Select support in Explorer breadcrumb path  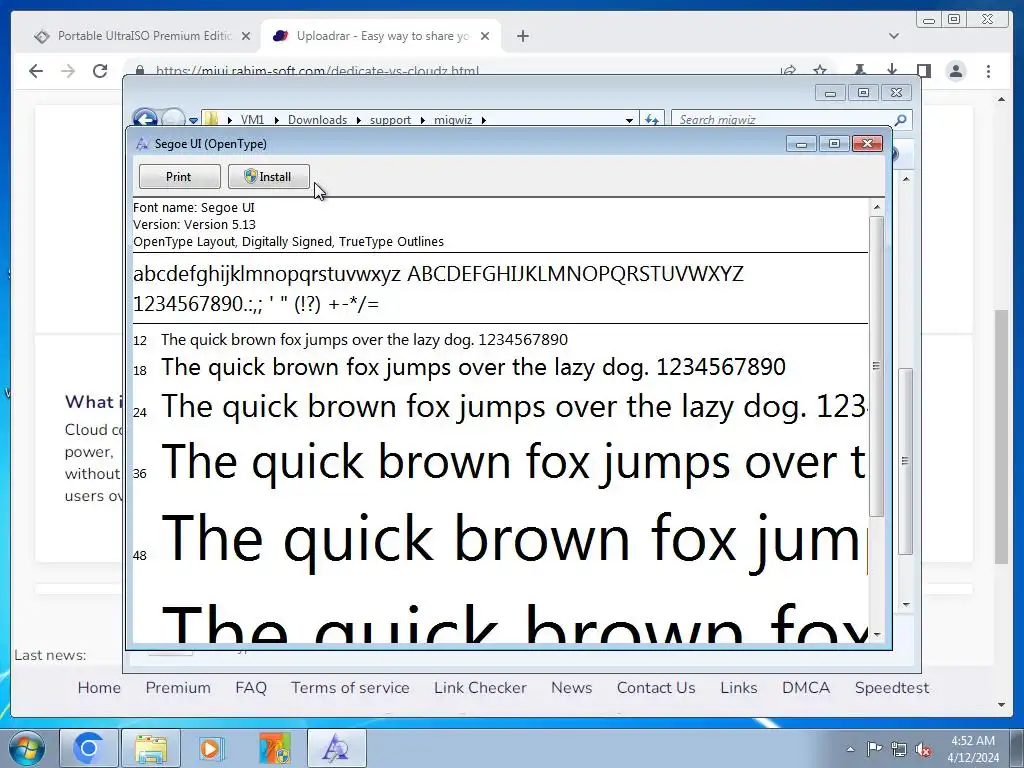coord(391,120)
